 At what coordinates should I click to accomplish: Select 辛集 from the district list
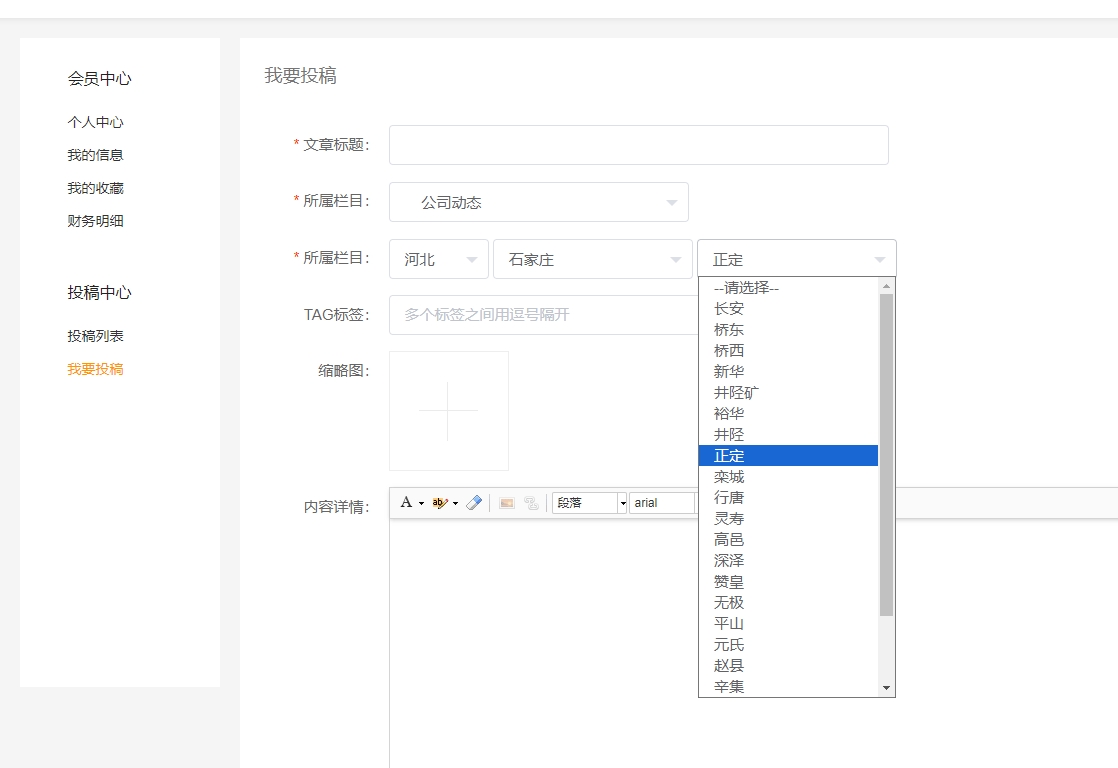[x=789, y=687]
